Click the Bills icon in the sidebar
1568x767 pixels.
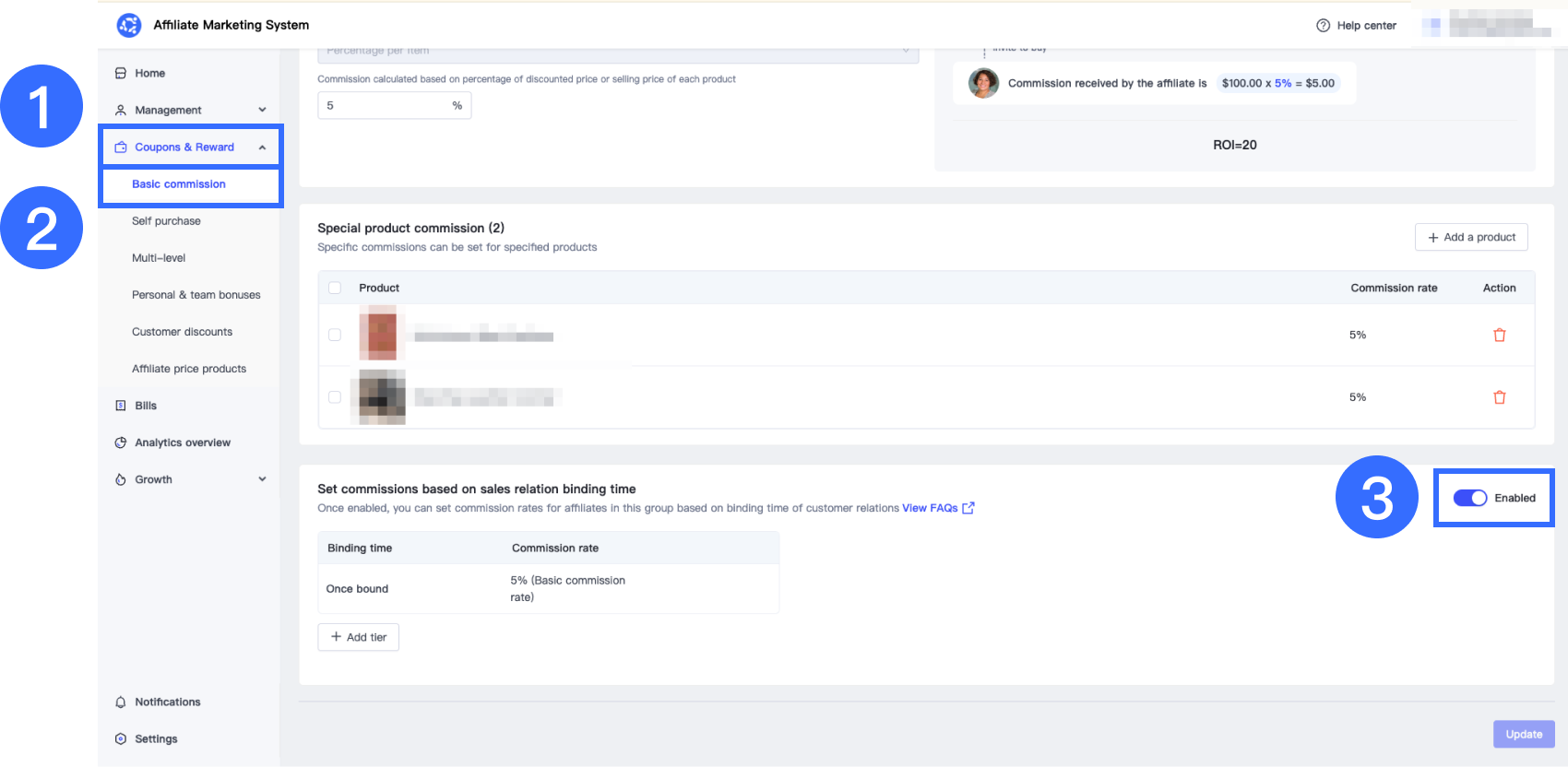coord(121,406)
